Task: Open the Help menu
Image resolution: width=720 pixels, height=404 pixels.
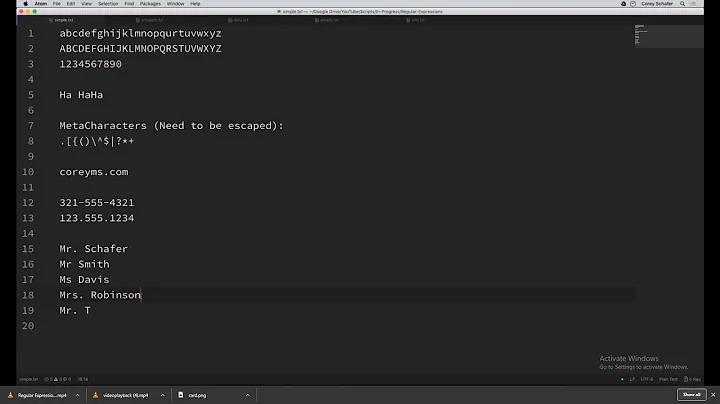Action: coord(195,4)
